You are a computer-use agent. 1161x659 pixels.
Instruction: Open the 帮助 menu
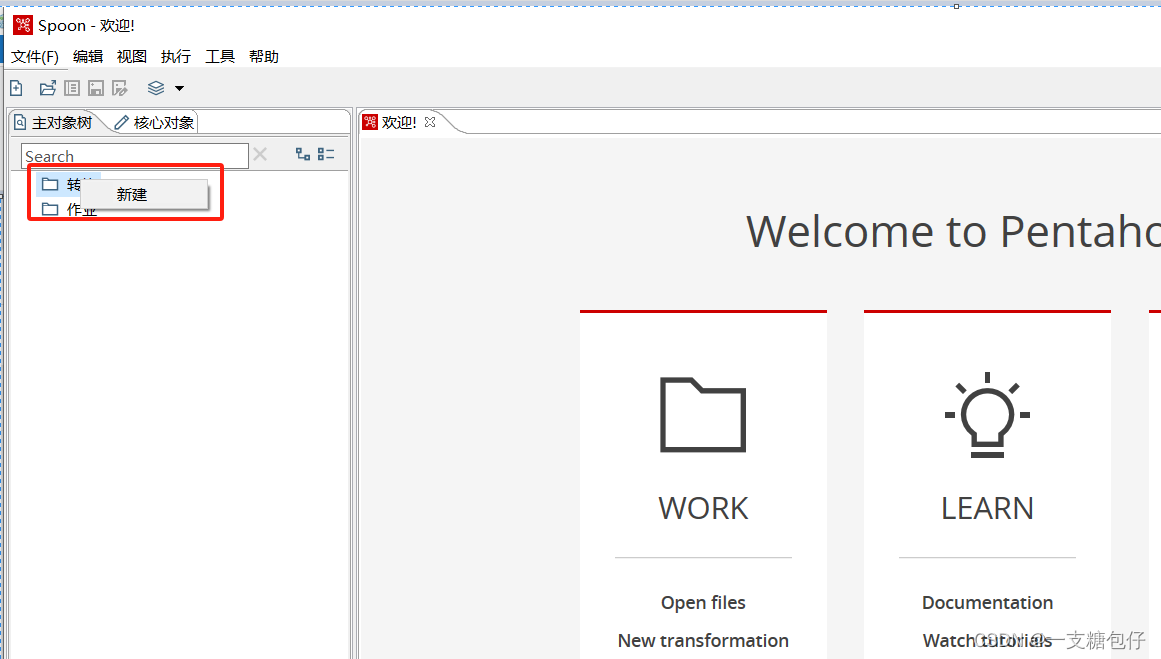tap(264, 57)
